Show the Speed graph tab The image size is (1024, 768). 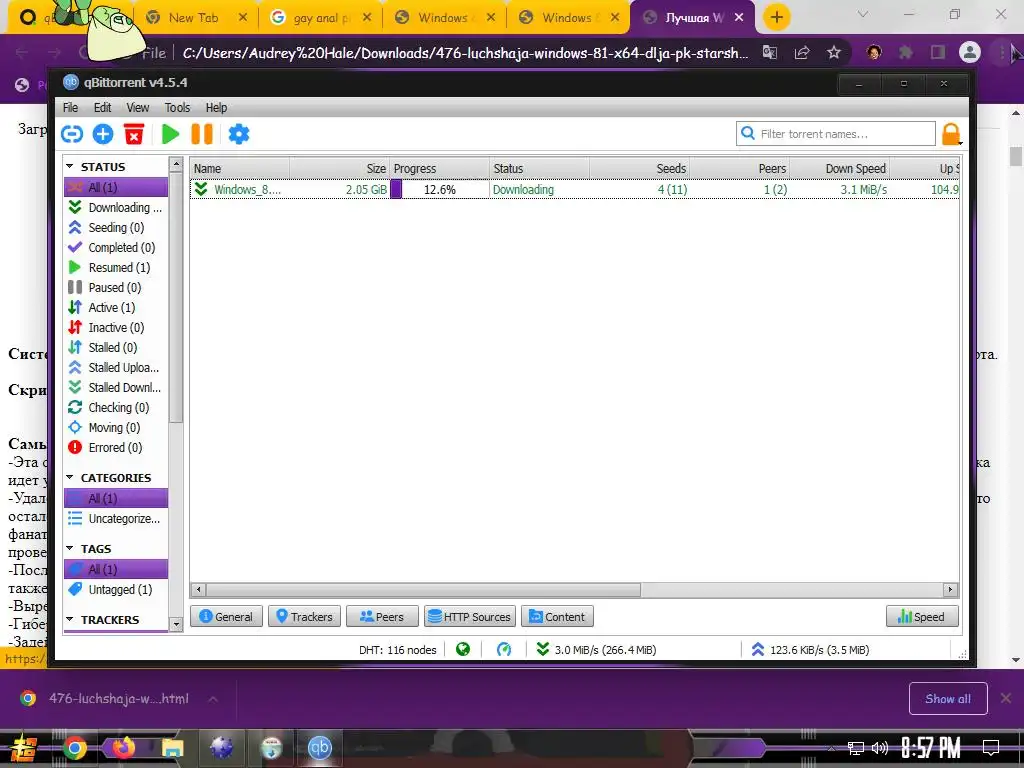point(922,616)
